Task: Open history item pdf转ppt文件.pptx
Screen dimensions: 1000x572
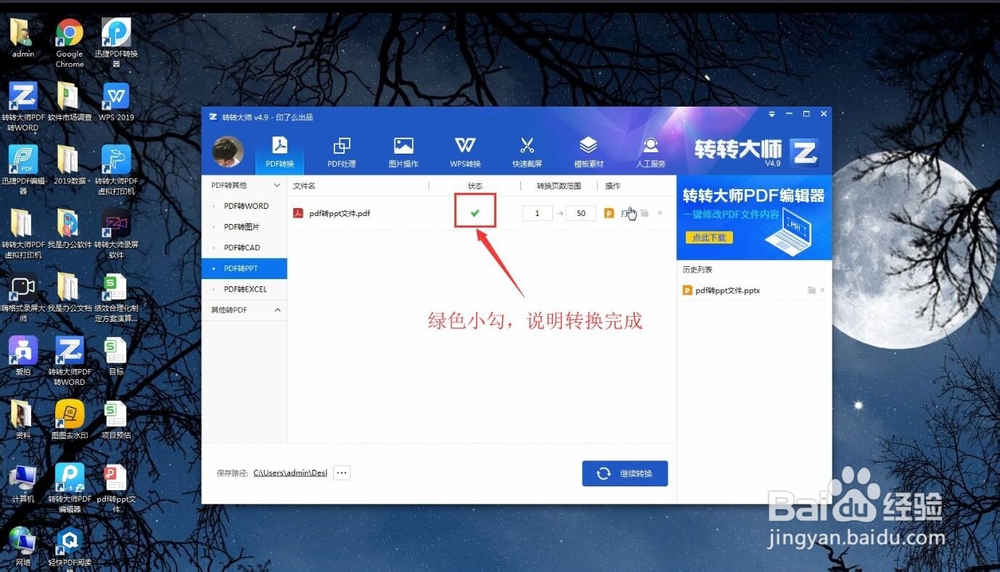Action: pyautogui.click(x=728, y=290)
